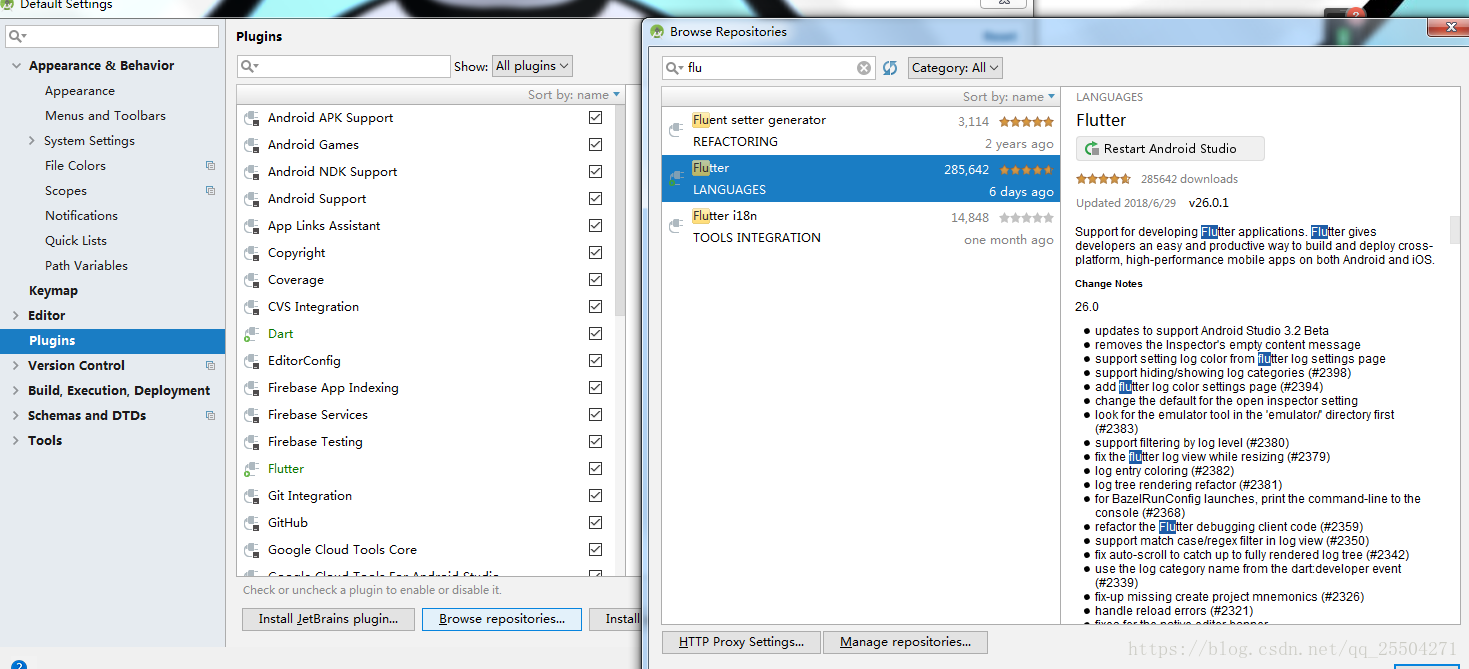
Task: Disable the Android APK Support plugin
Action: tap(596, 118)
